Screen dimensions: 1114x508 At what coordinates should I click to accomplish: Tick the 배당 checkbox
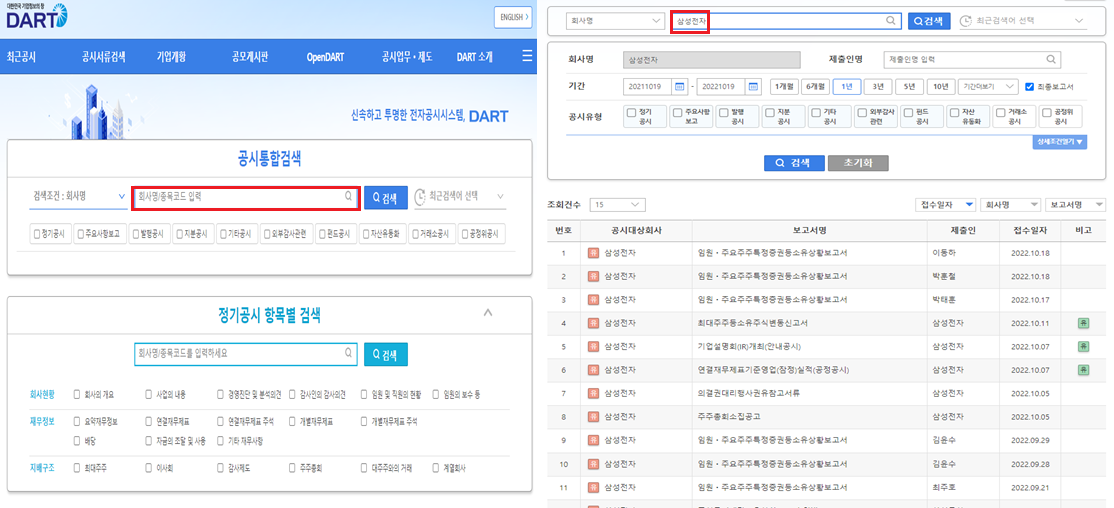(77, 441)
